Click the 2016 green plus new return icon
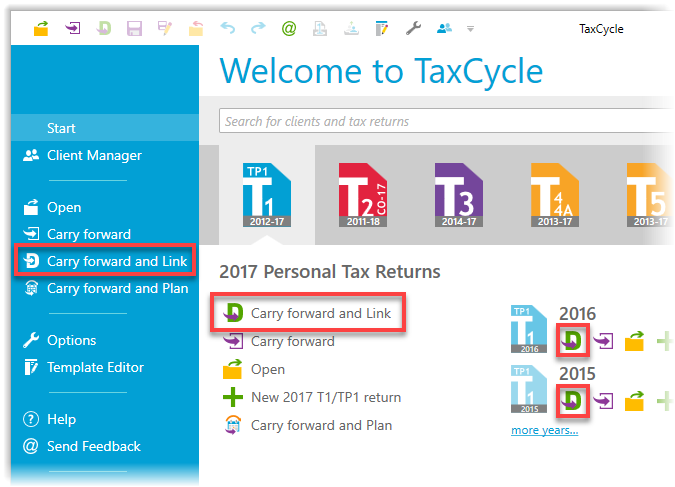Screen dimensions: 675x487 [x=665, y=341]
